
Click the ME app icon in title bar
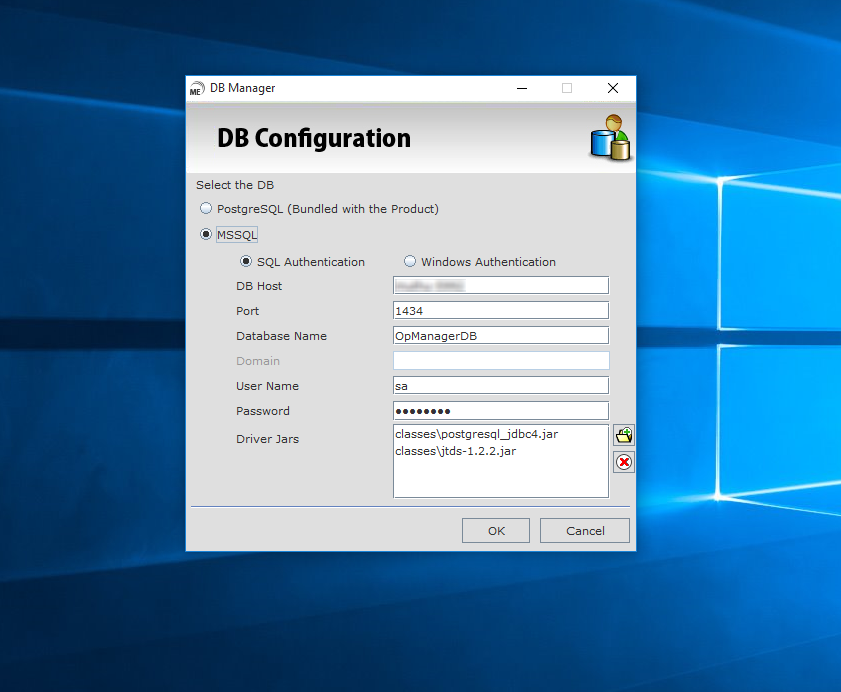197,89
